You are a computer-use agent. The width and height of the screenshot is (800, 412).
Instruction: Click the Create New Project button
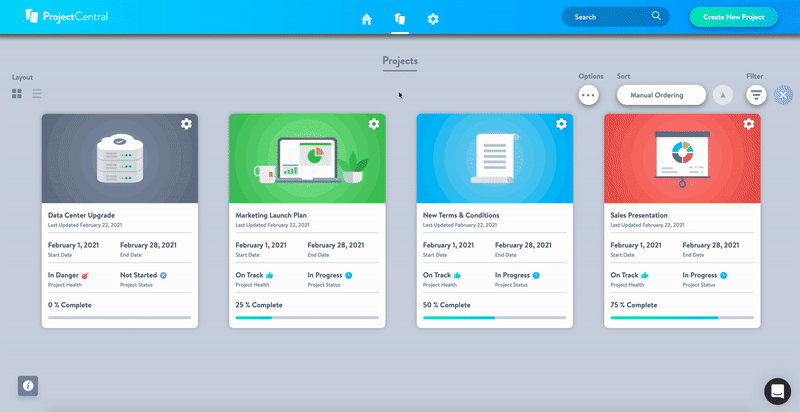pos(734,17)
